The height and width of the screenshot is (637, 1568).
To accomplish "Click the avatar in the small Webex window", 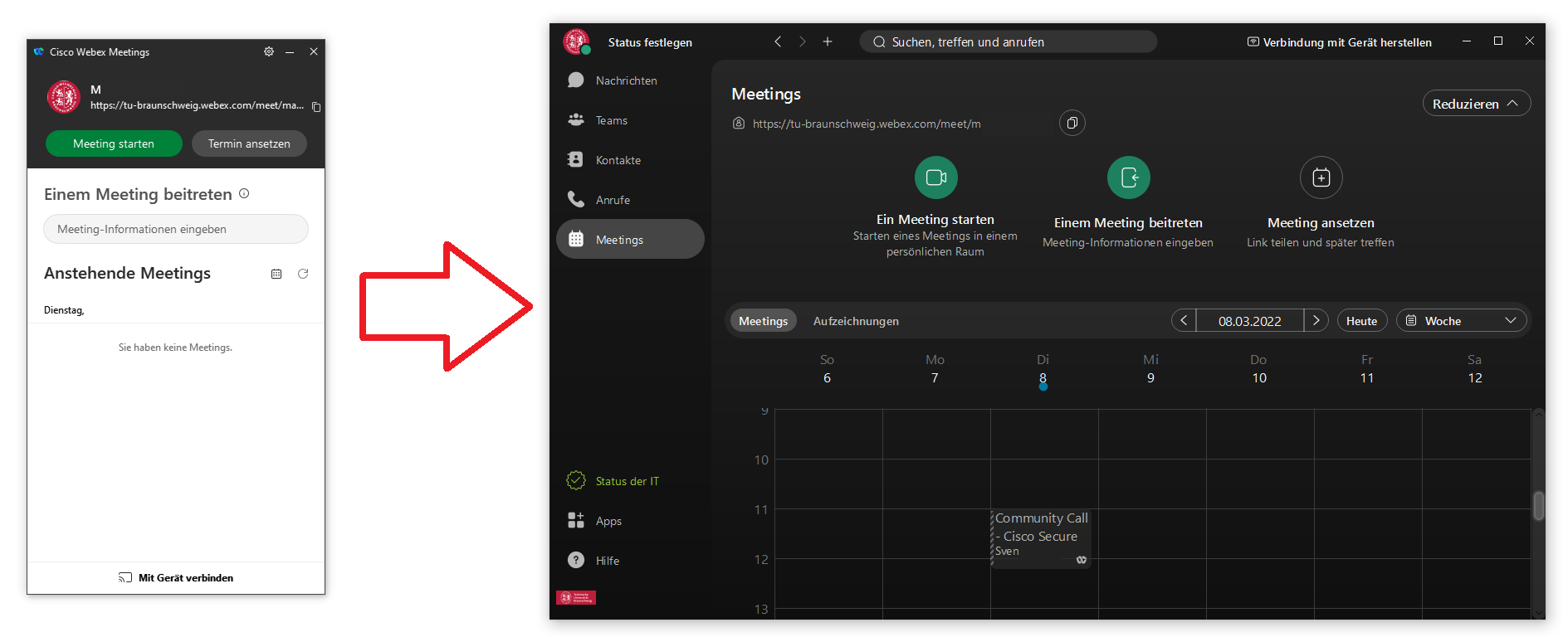I will [64, 97].
